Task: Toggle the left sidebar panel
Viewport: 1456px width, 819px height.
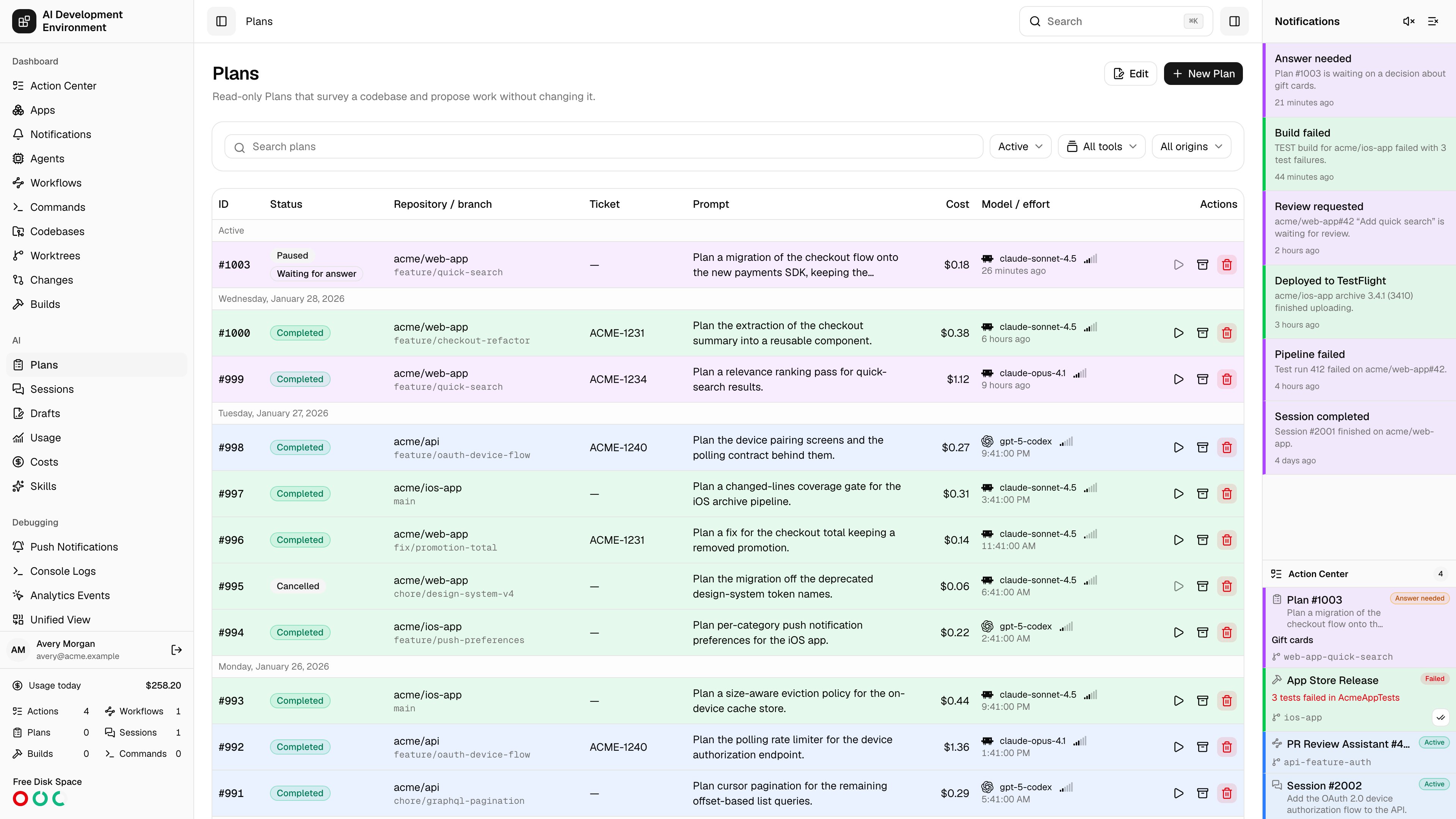Action: pos(221,22)
